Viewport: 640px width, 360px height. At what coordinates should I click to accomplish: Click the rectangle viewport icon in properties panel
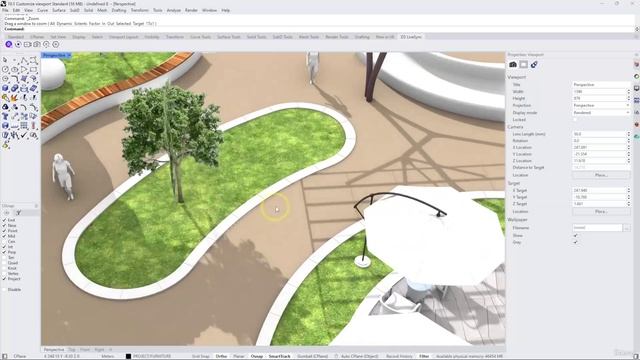tap(524, 64)
